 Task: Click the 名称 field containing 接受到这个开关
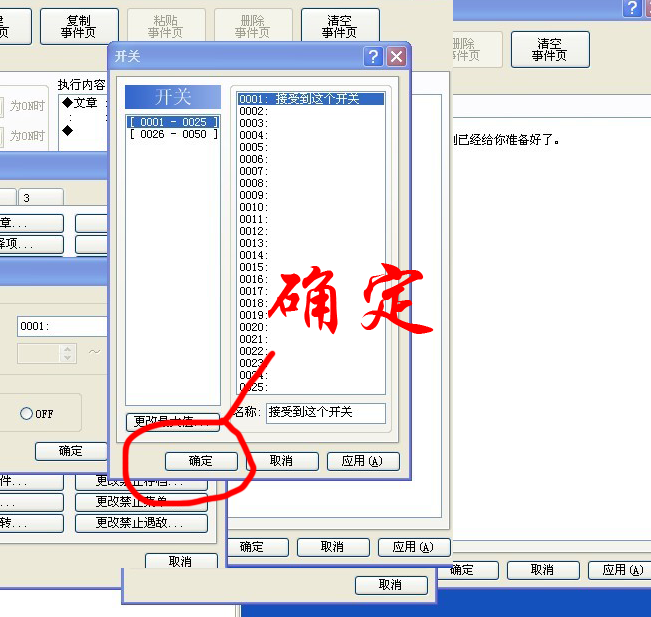326,413
